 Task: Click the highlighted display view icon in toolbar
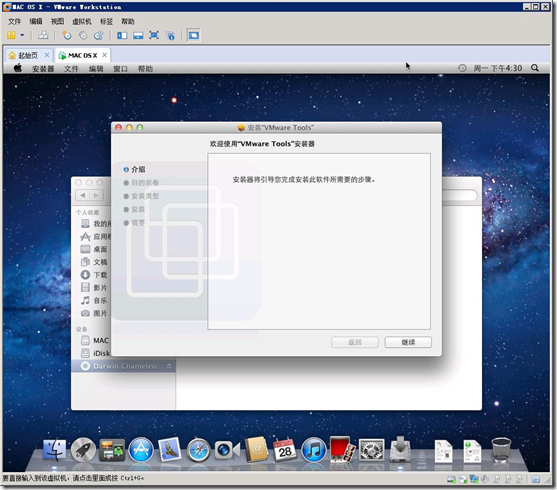click(x=194, y=35)
